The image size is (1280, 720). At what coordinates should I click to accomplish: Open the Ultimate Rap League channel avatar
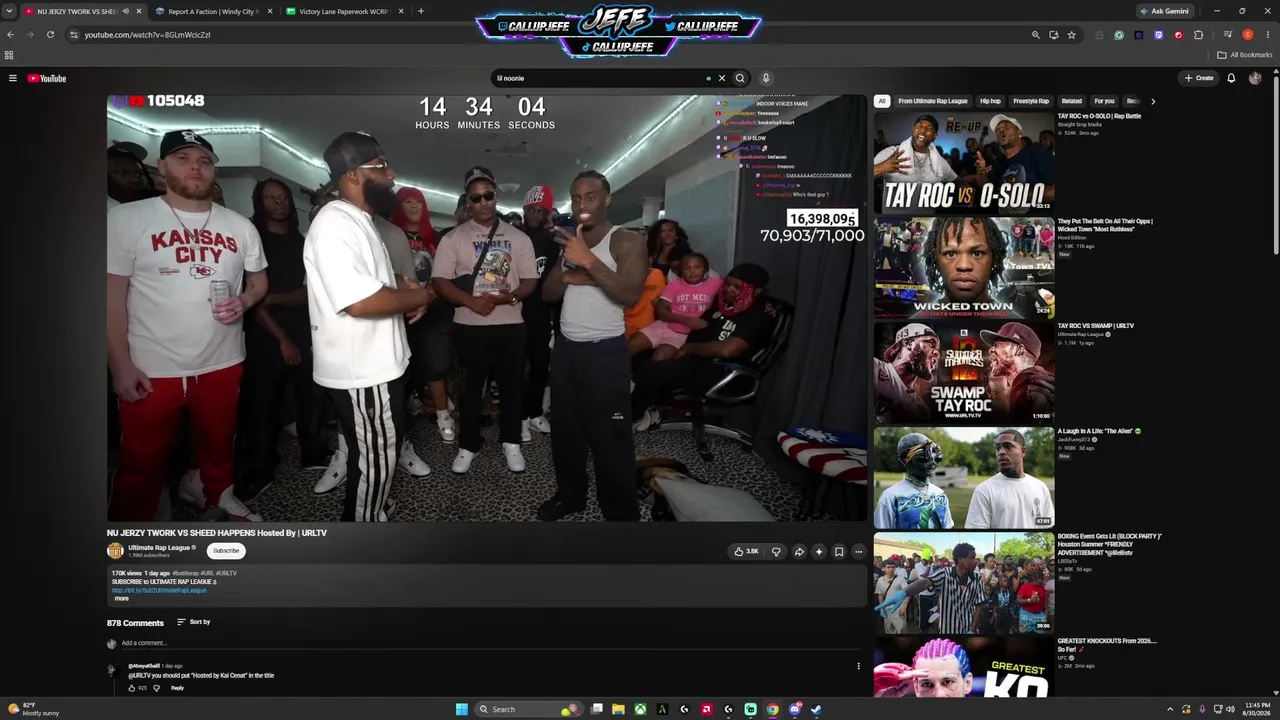click(115, 551)
